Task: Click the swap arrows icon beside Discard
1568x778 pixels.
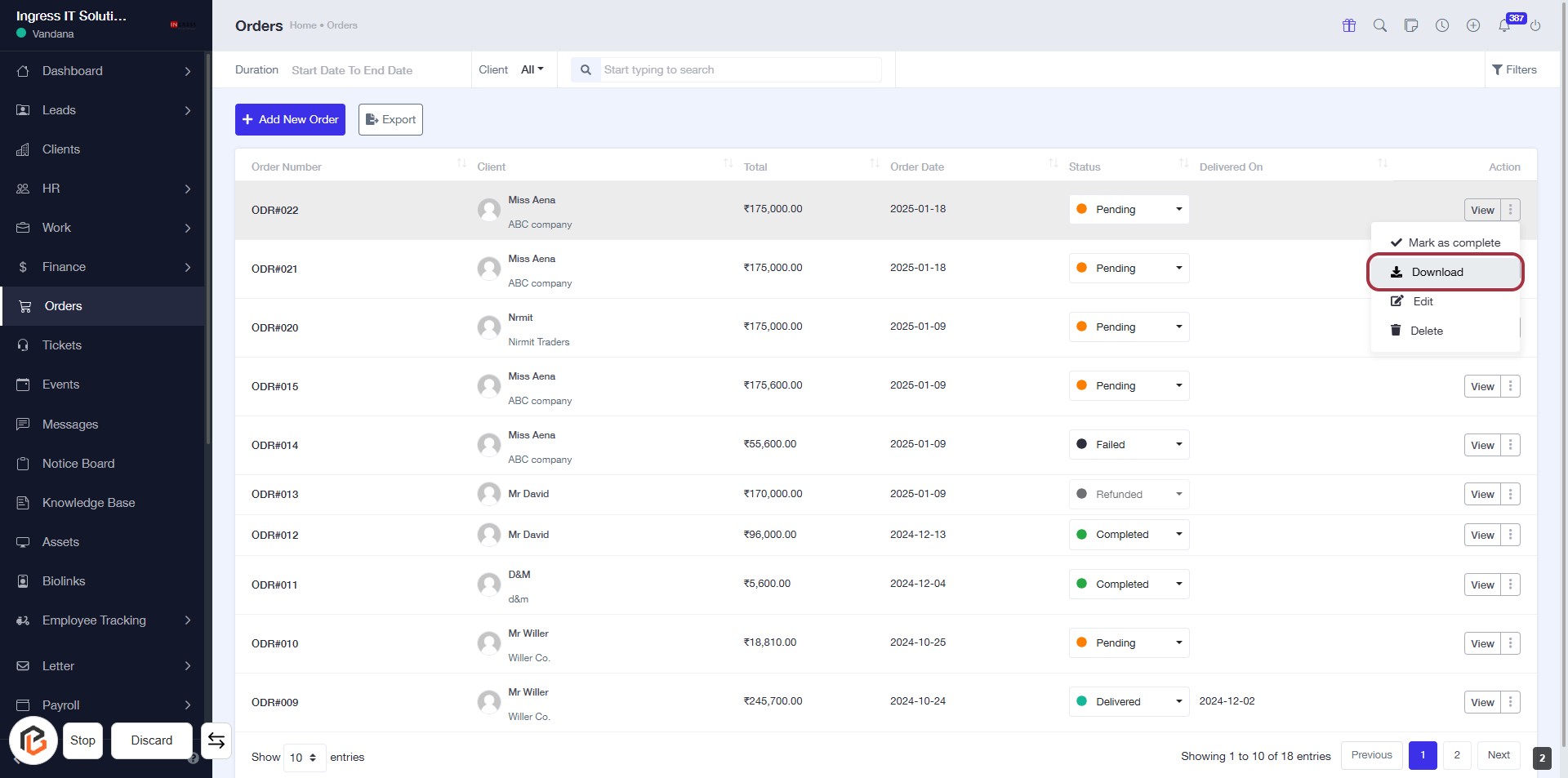Action: coord(216,740)
